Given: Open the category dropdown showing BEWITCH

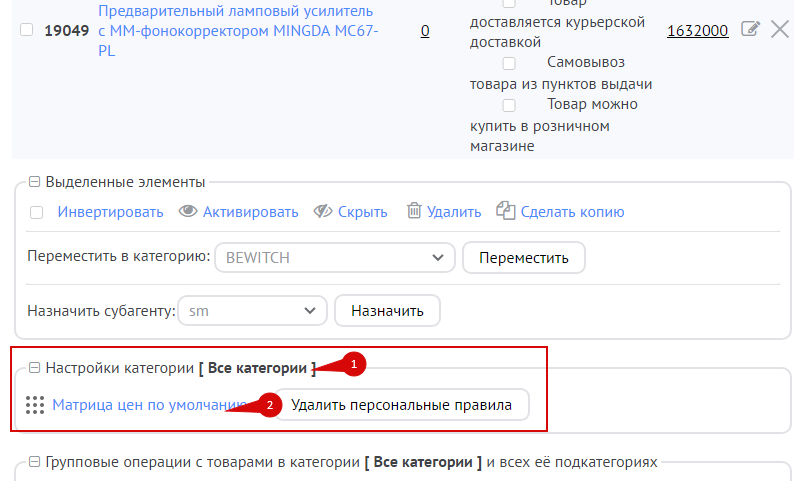Looking at the screenshot, I should 335,257.
